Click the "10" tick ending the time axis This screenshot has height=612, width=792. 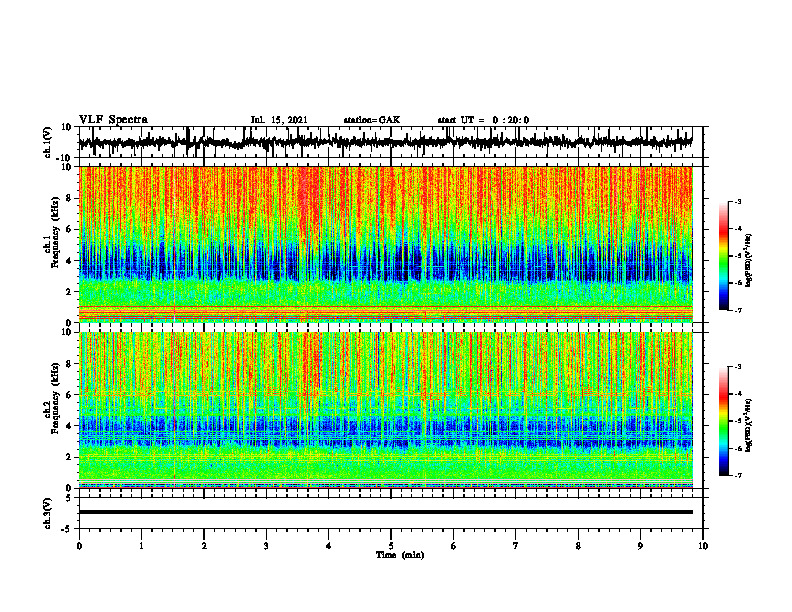coord(703,546)
